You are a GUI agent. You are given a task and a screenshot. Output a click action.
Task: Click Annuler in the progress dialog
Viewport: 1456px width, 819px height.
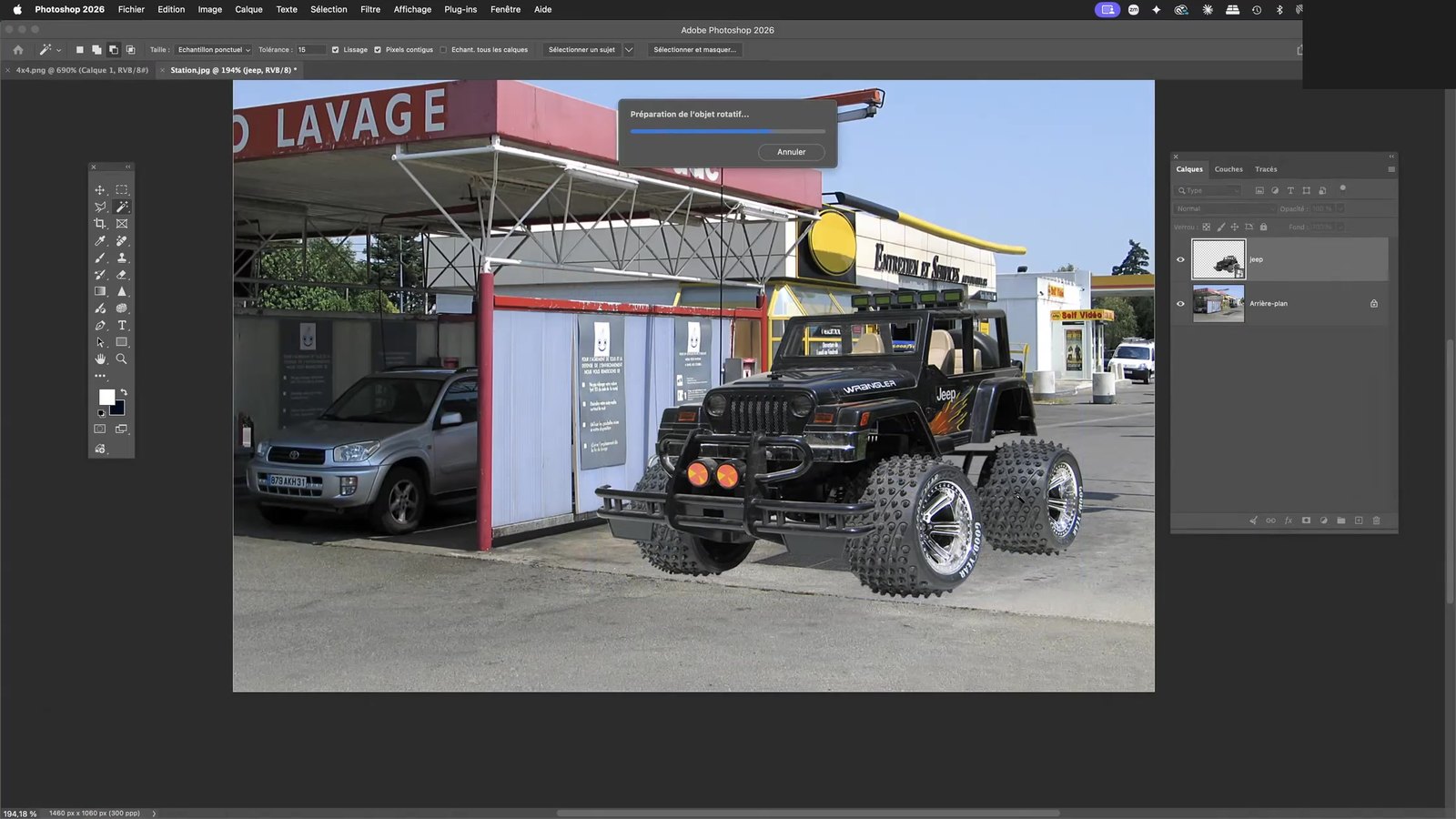coord(792,152)
